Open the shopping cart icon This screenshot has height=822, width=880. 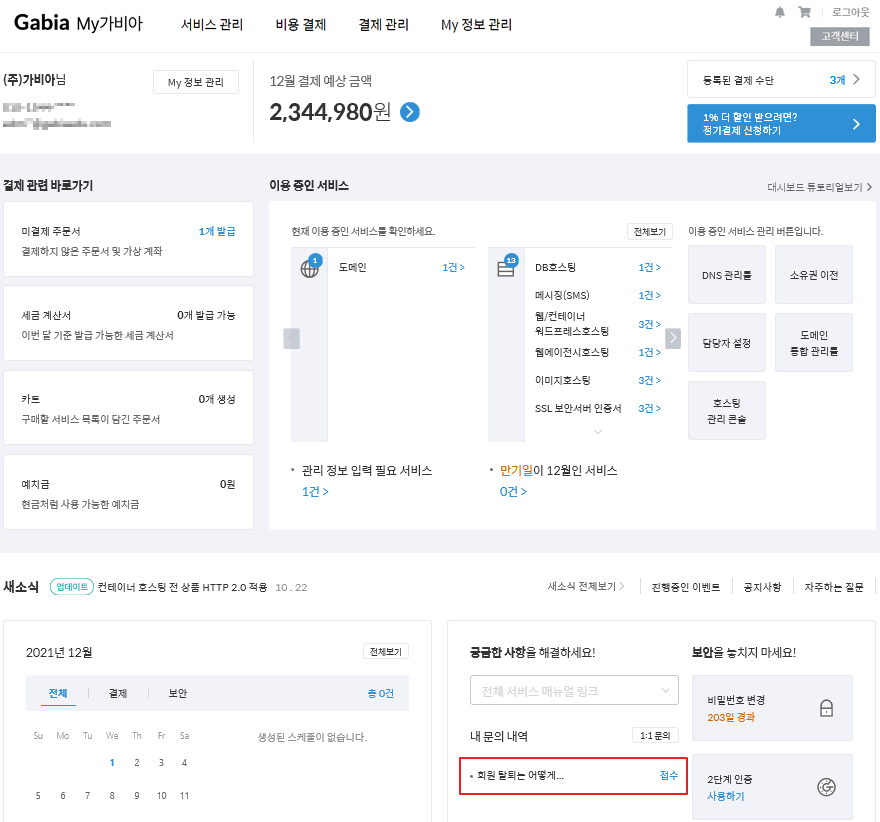tap(804, 12)
